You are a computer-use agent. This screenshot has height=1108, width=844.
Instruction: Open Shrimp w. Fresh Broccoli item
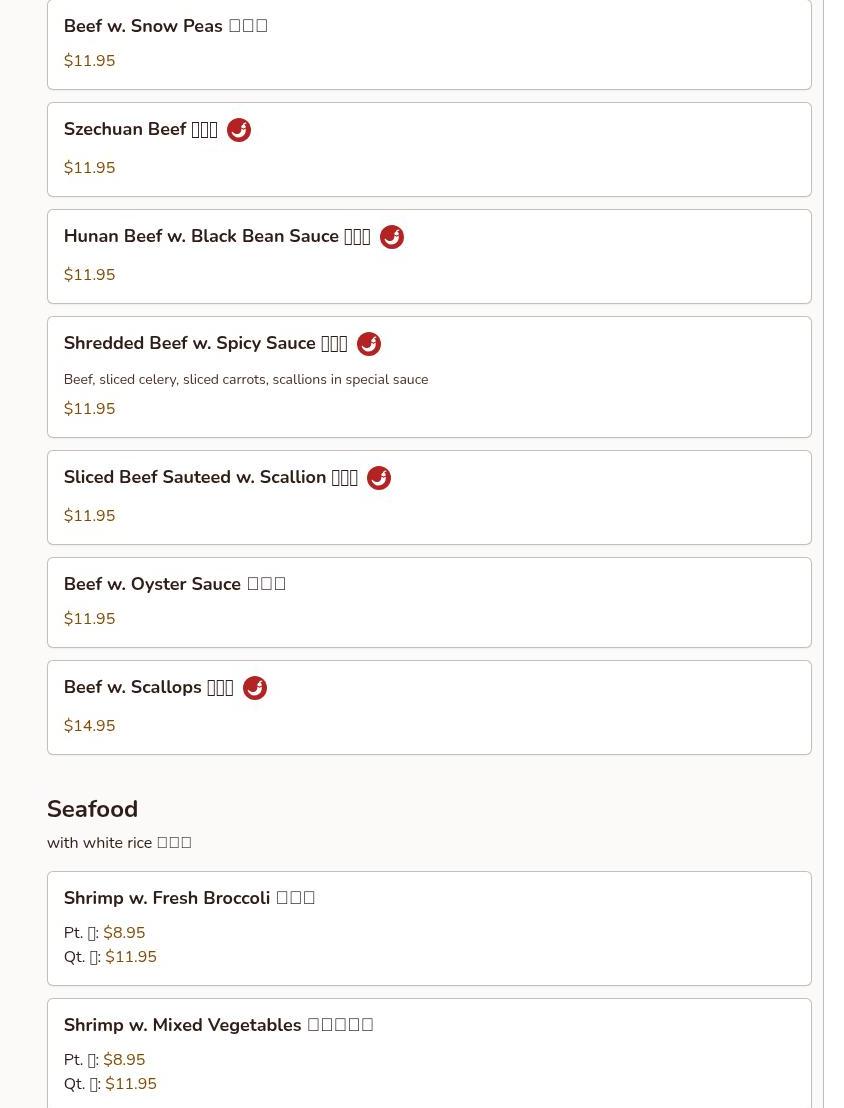coord(429,929)
